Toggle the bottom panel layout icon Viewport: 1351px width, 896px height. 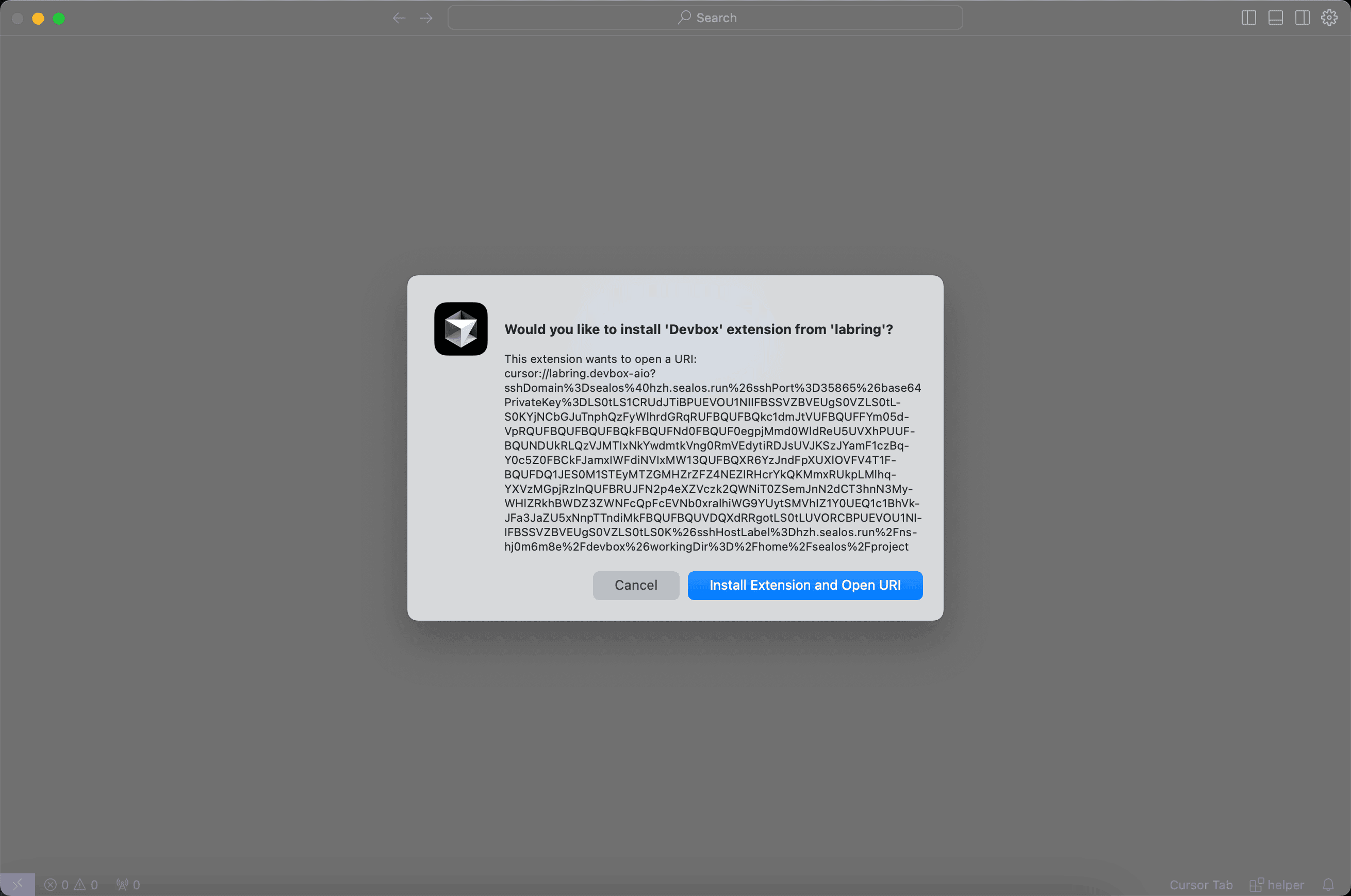click(1275, 18)
